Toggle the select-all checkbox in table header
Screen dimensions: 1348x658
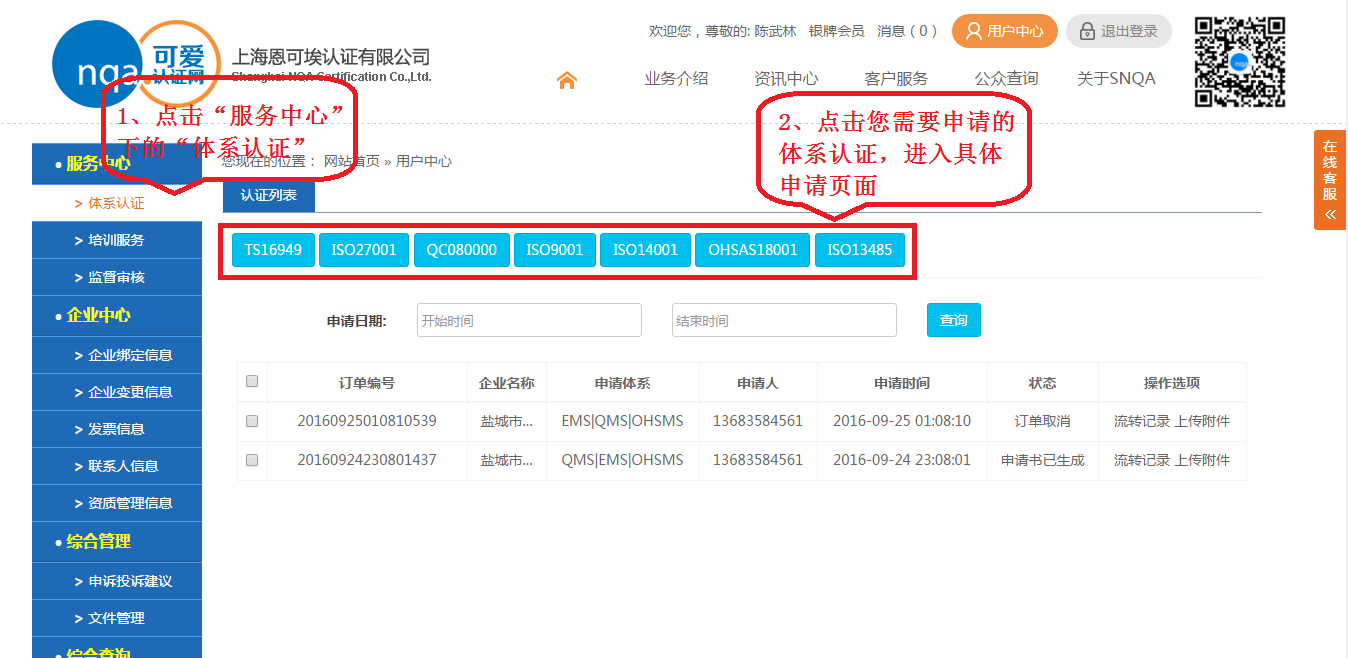[252, 381]
